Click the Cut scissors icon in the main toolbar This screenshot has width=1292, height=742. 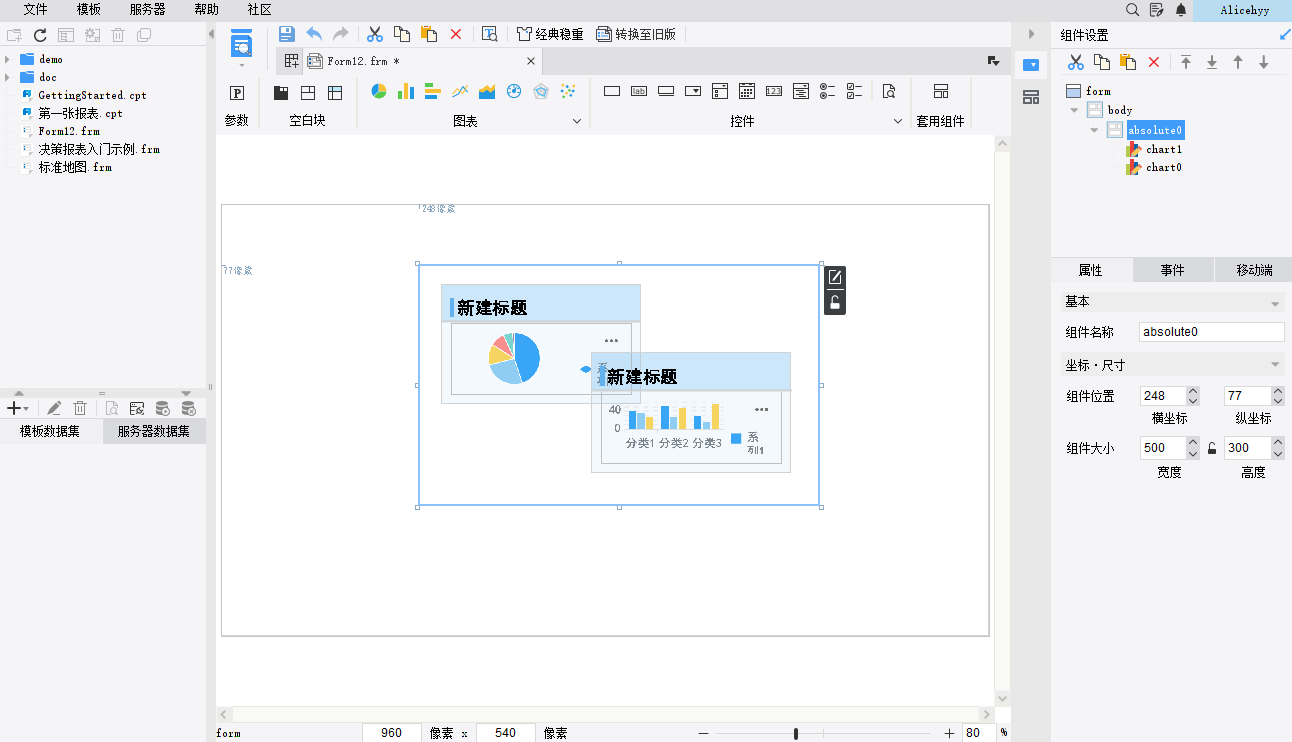pos(375,34)
